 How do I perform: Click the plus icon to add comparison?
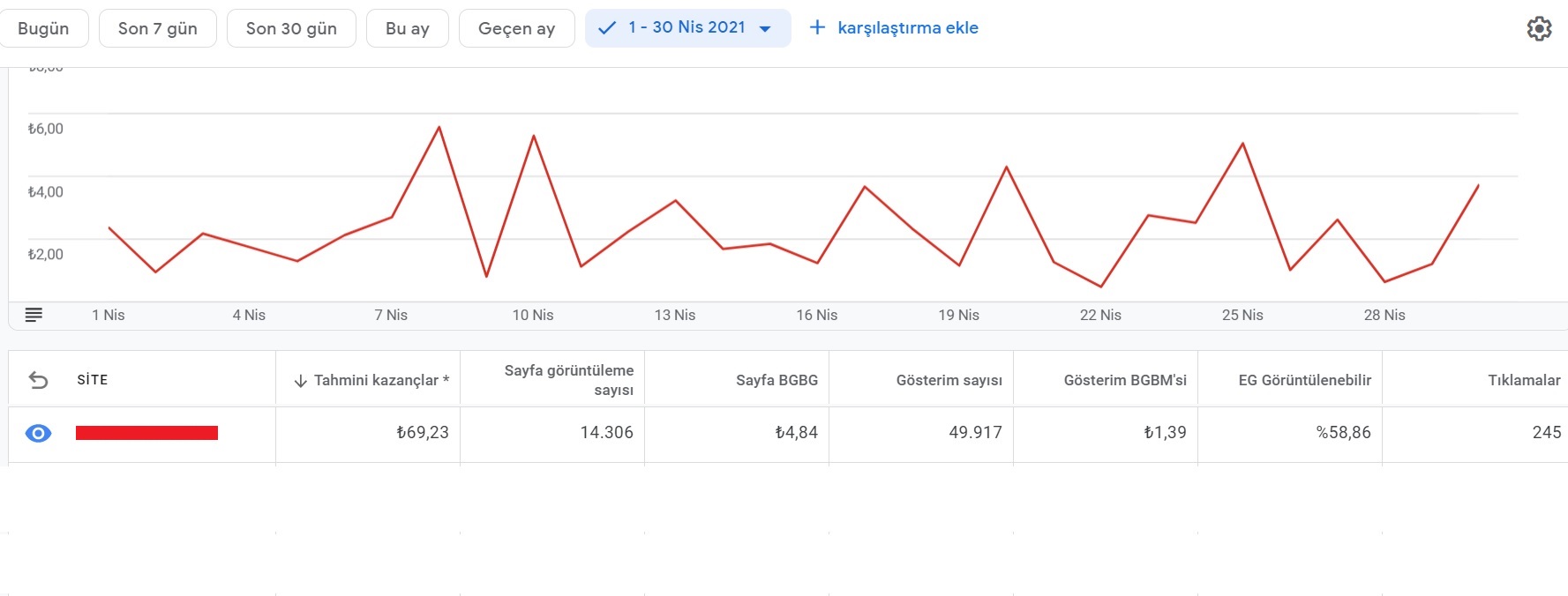tap(817, 27)
